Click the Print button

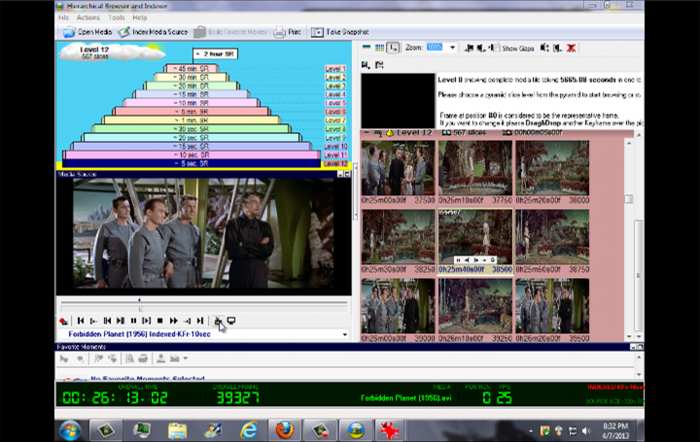tap(287, 32)
